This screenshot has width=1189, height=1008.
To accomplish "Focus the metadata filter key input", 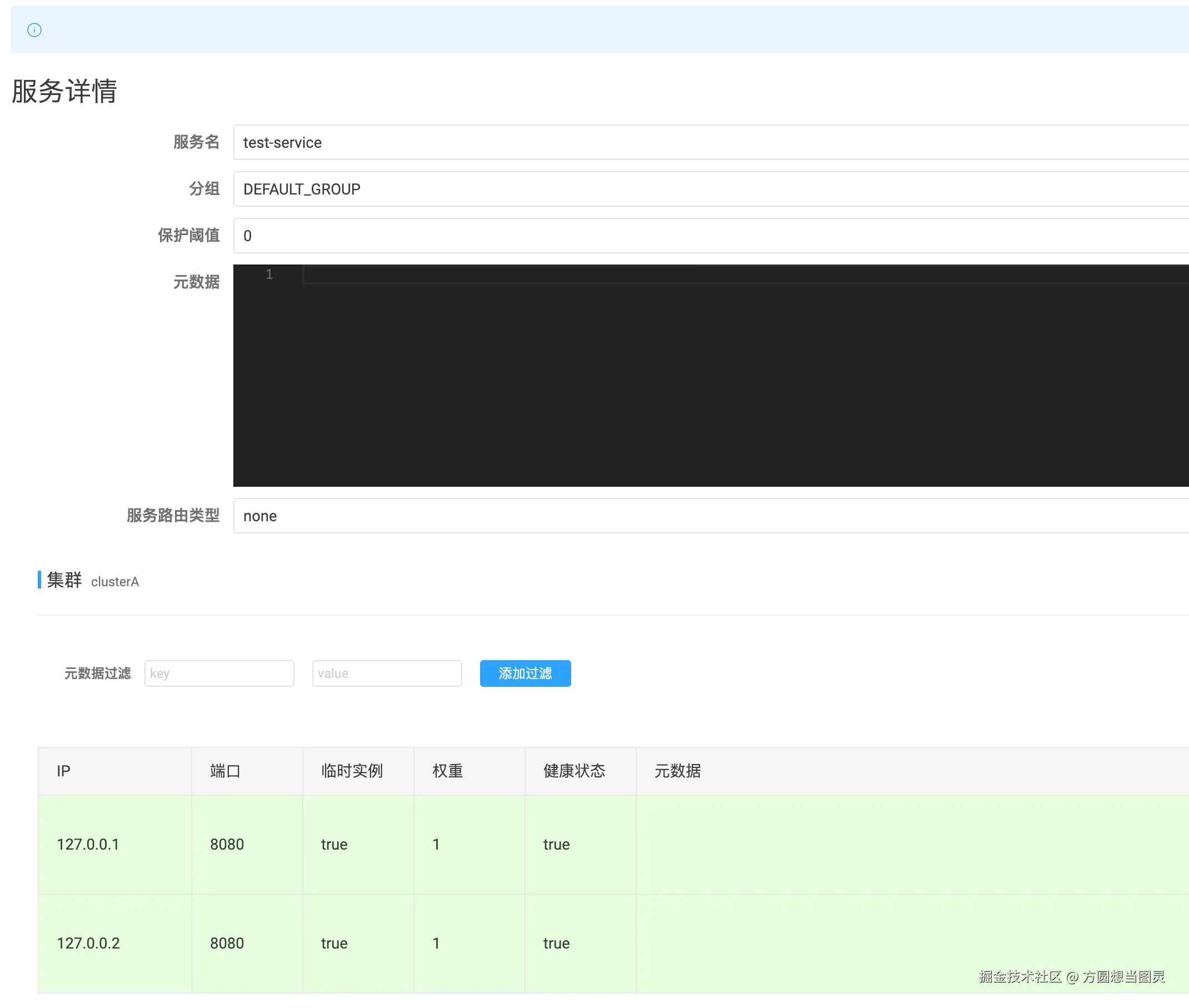I will (x=219, y=673).
